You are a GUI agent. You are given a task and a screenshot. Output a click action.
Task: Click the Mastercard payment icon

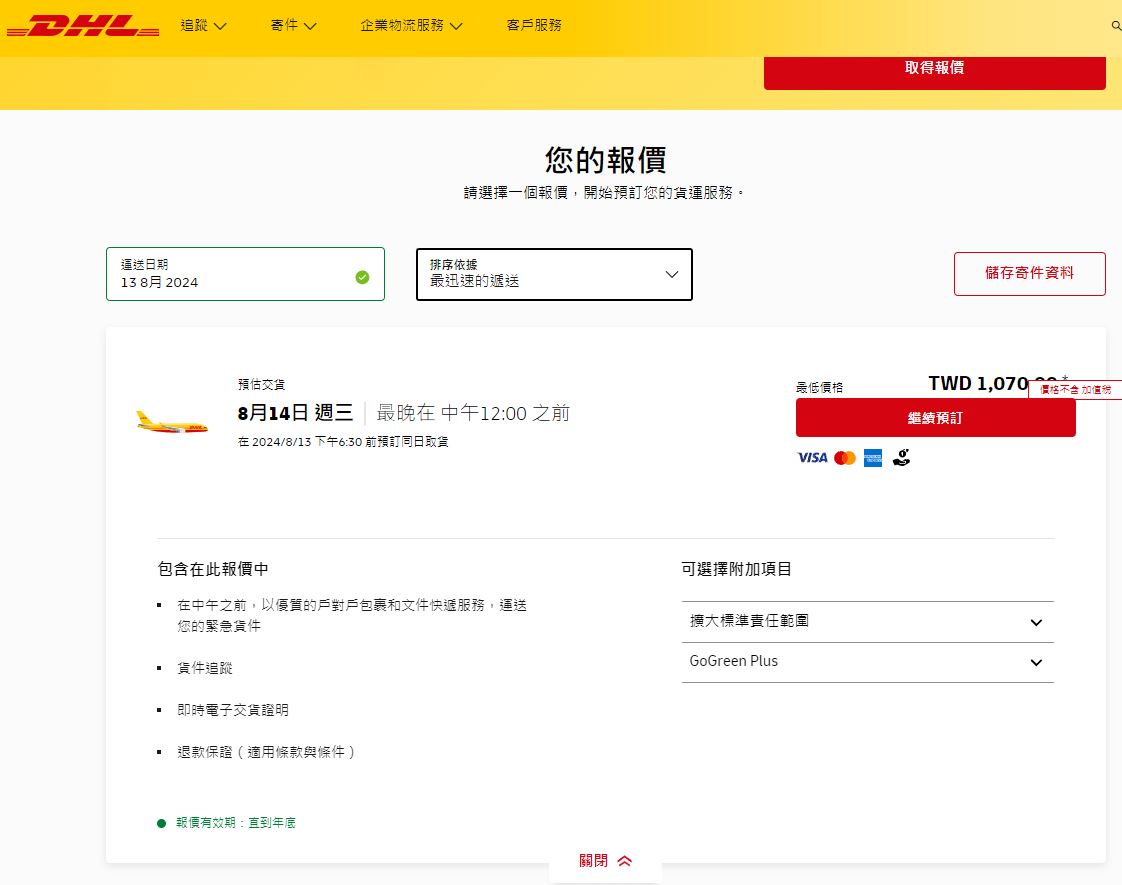pos(845,458)
